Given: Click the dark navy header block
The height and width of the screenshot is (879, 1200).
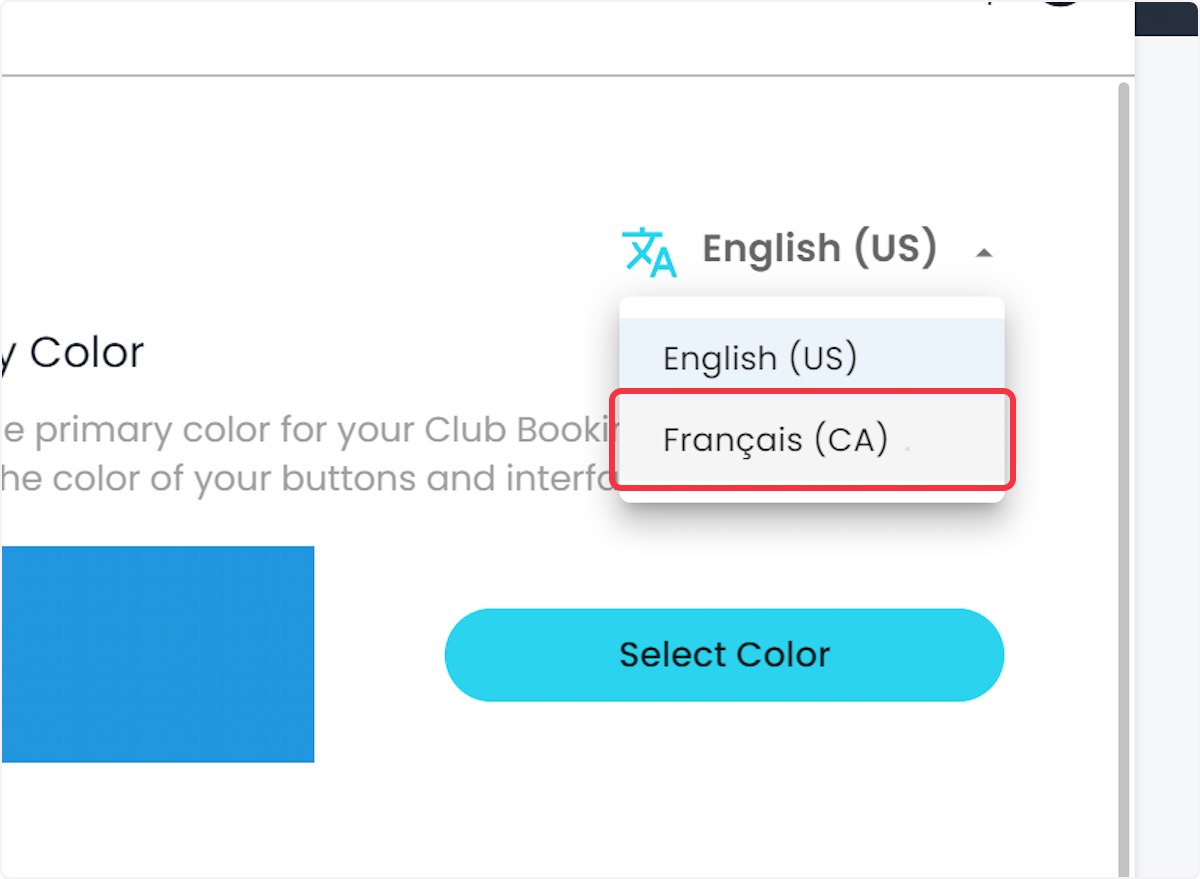Looking at the screenshot, I should [x=1167, y=17].
